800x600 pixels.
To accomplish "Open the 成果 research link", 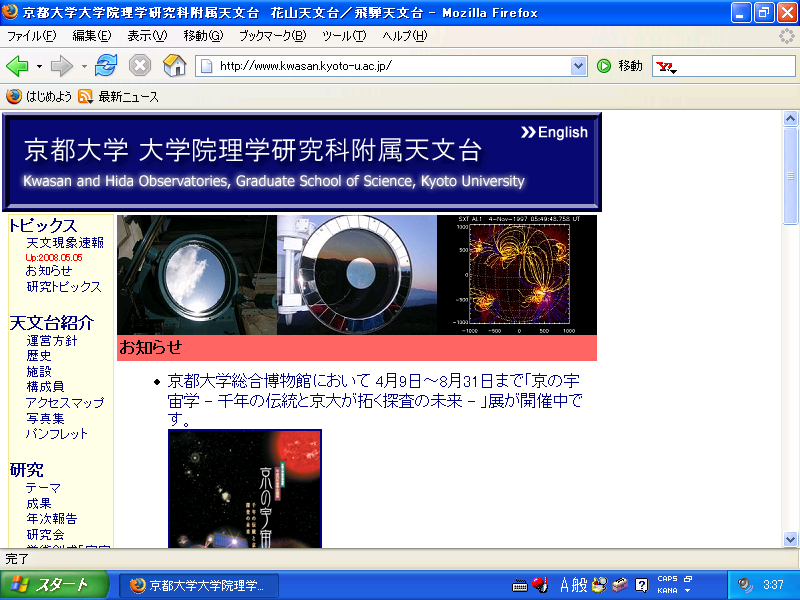I will (39, 504).
